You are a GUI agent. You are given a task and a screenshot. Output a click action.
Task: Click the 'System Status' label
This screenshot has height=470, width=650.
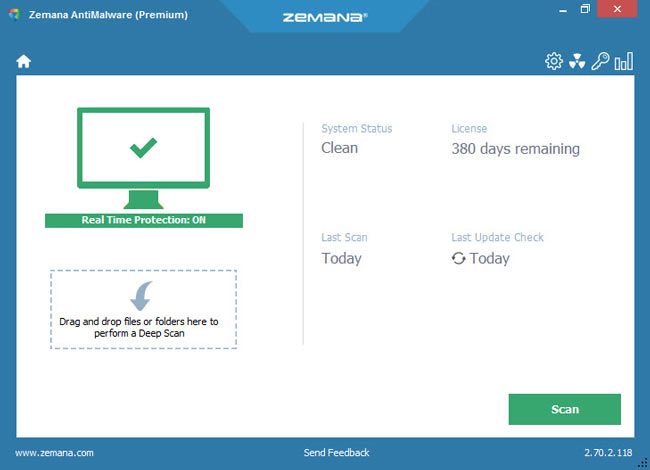pos(357,128)
